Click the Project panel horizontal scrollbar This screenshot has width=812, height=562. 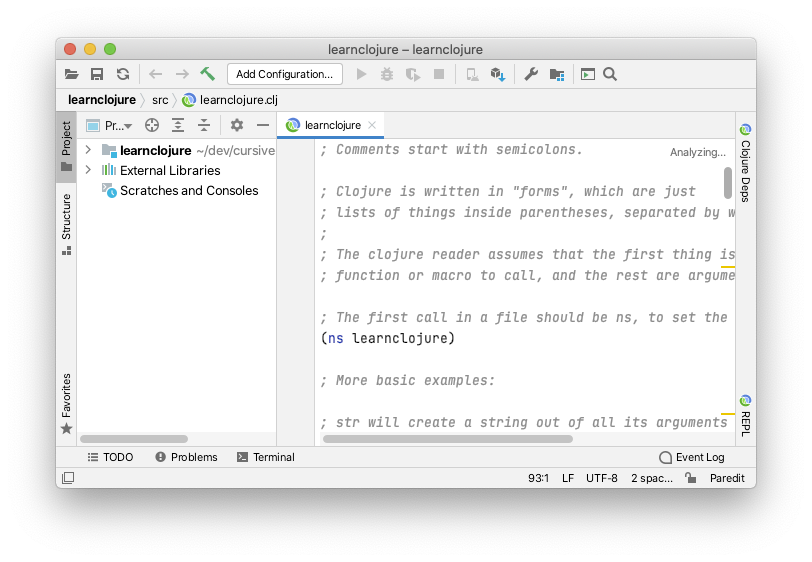pos(134,439)
